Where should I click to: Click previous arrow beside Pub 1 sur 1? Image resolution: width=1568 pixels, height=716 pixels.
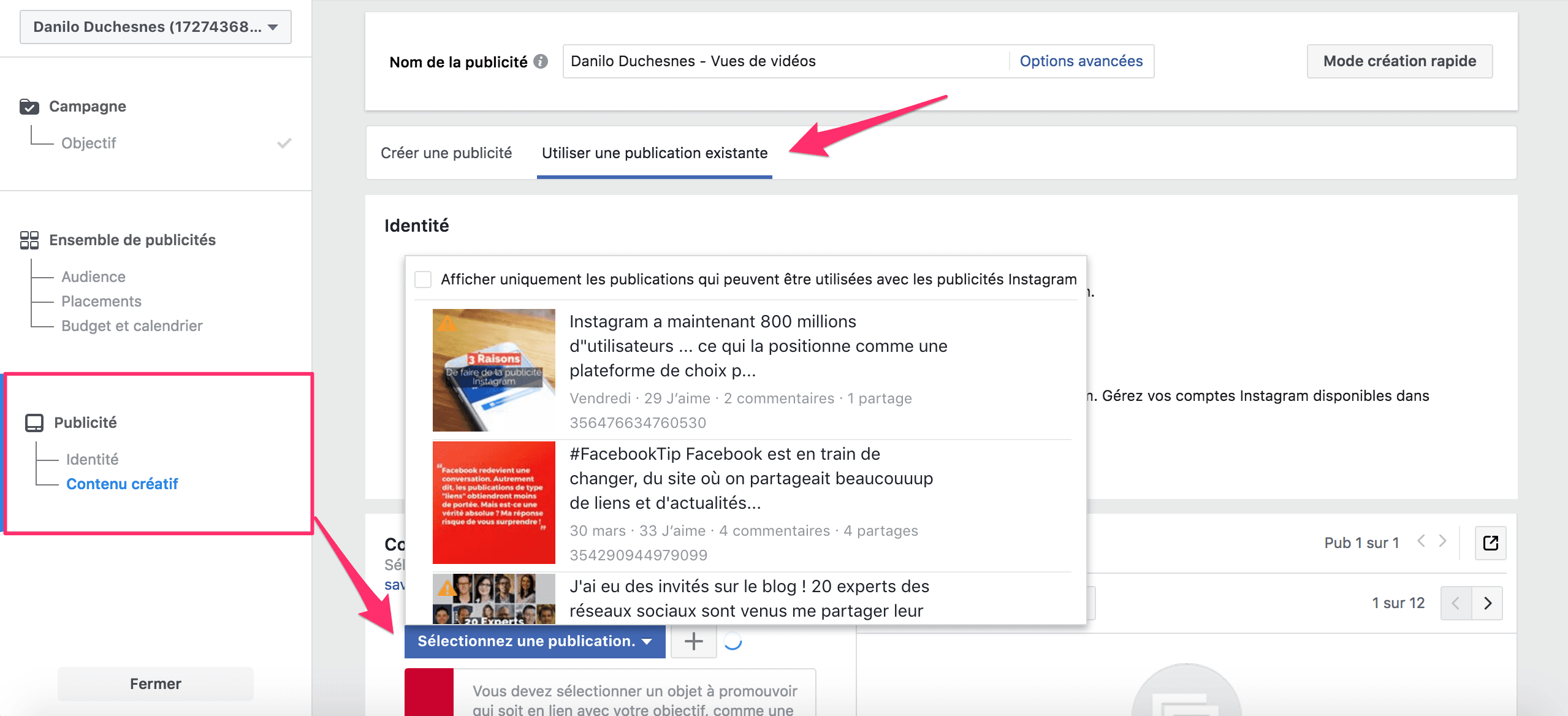[1421, 541]
